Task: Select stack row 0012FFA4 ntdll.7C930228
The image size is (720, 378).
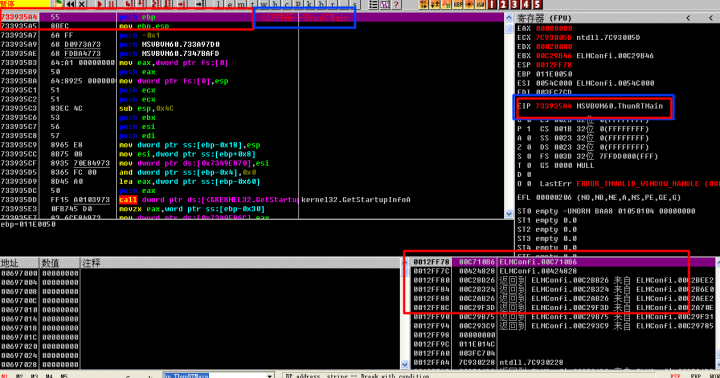Action: [x=562, y=362]
